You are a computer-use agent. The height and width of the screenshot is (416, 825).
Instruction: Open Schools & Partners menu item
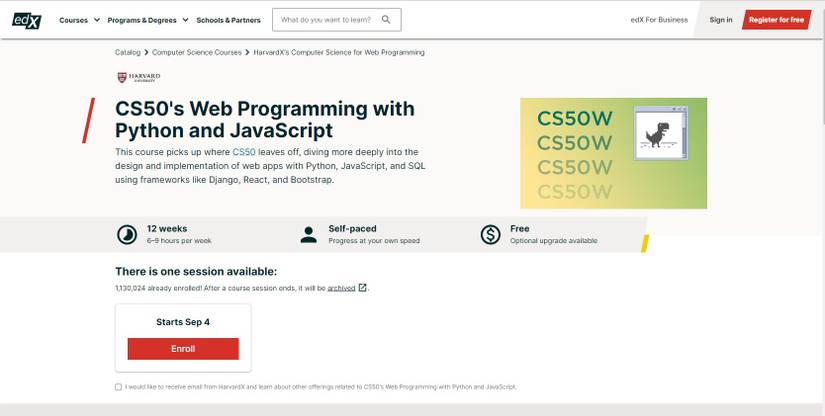coord(228,20)
